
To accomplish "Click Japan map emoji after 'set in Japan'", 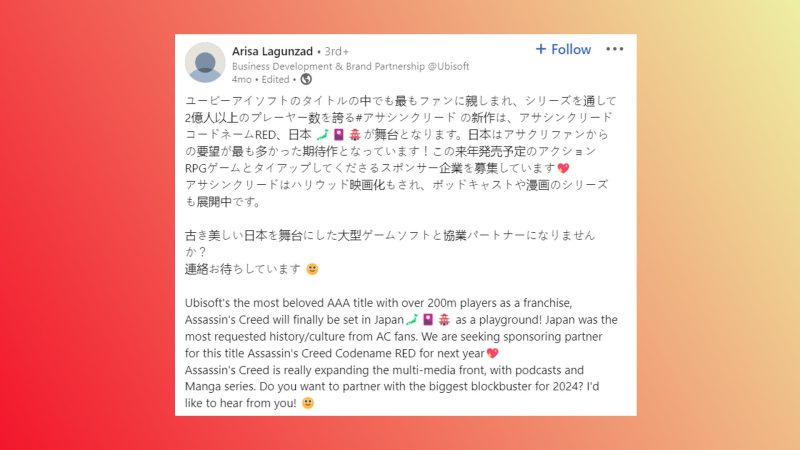I will click(x=412, y=320).
